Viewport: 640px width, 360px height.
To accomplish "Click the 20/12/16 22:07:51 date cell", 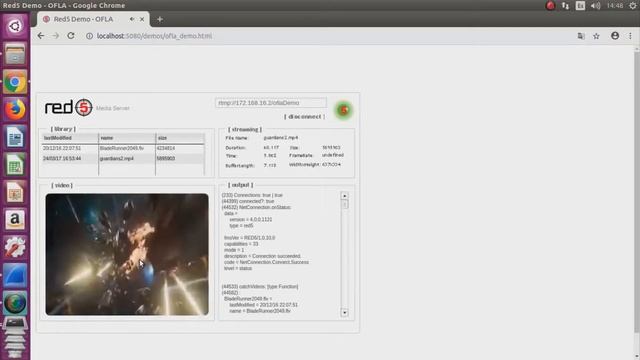I will click(x=62, y=148).
